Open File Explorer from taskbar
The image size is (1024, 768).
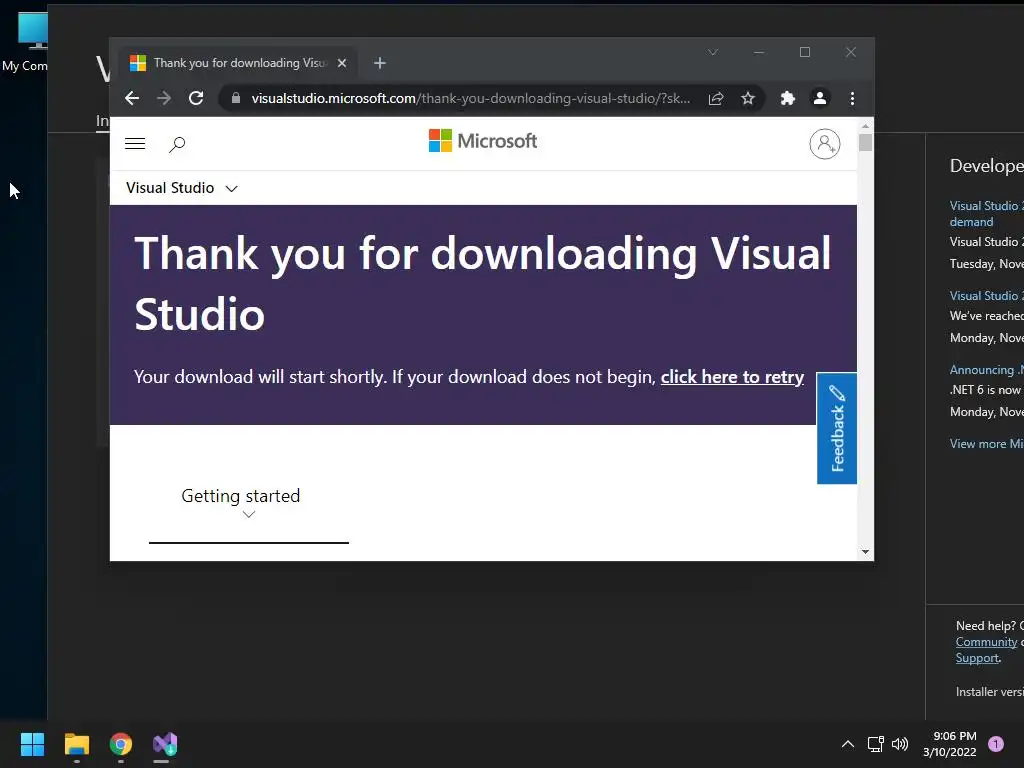pos(76,744)
